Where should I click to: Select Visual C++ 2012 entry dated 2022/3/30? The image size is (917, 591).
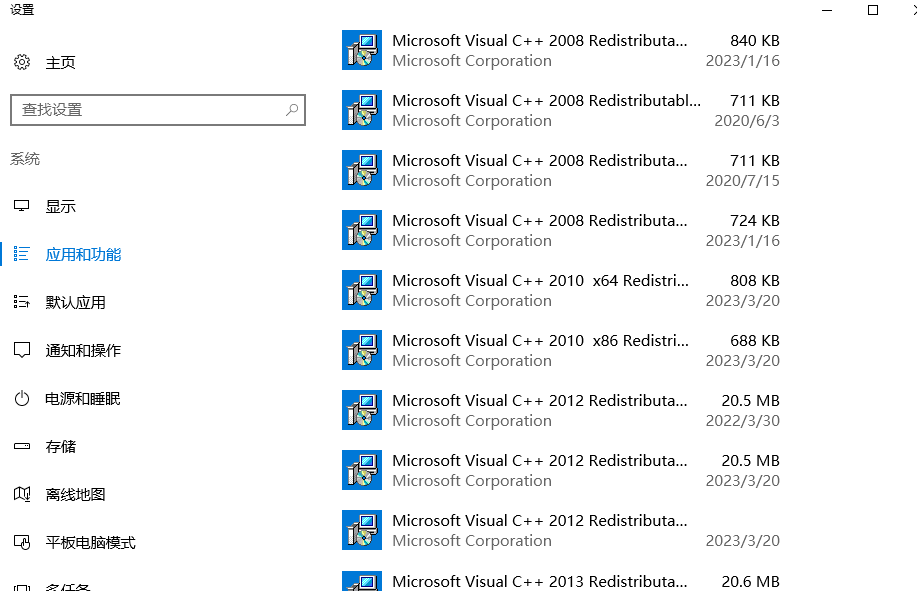coord(561,410)
